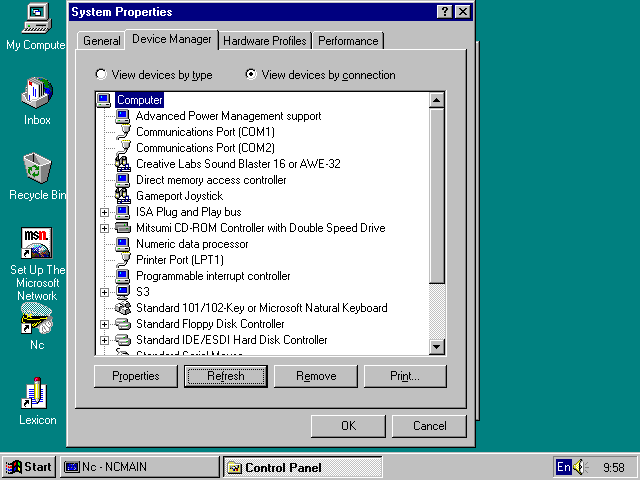Switch to the Performance tab
Screen dimensions: 640x480
348,41
